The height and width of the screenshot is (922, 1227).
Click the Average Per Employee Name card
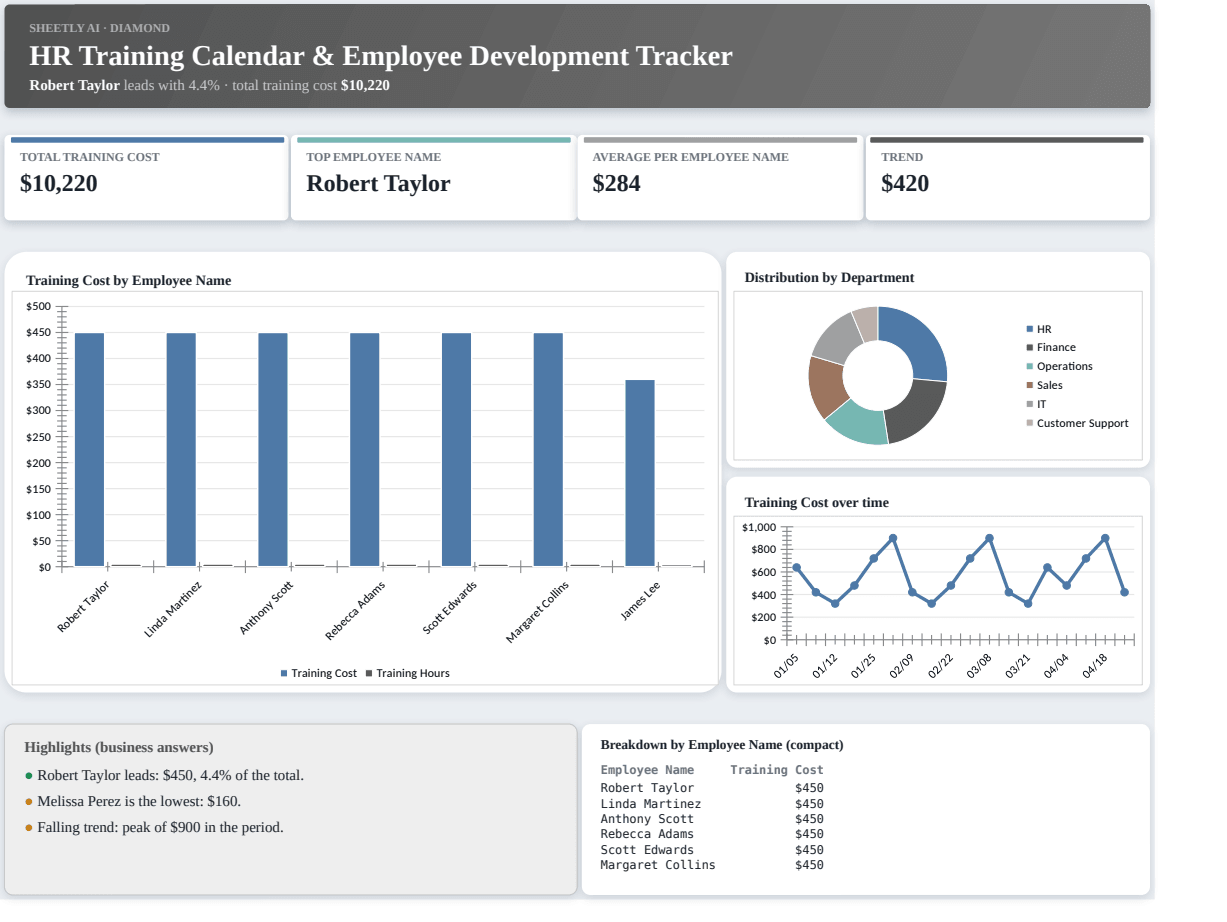(x=720, y=178)
